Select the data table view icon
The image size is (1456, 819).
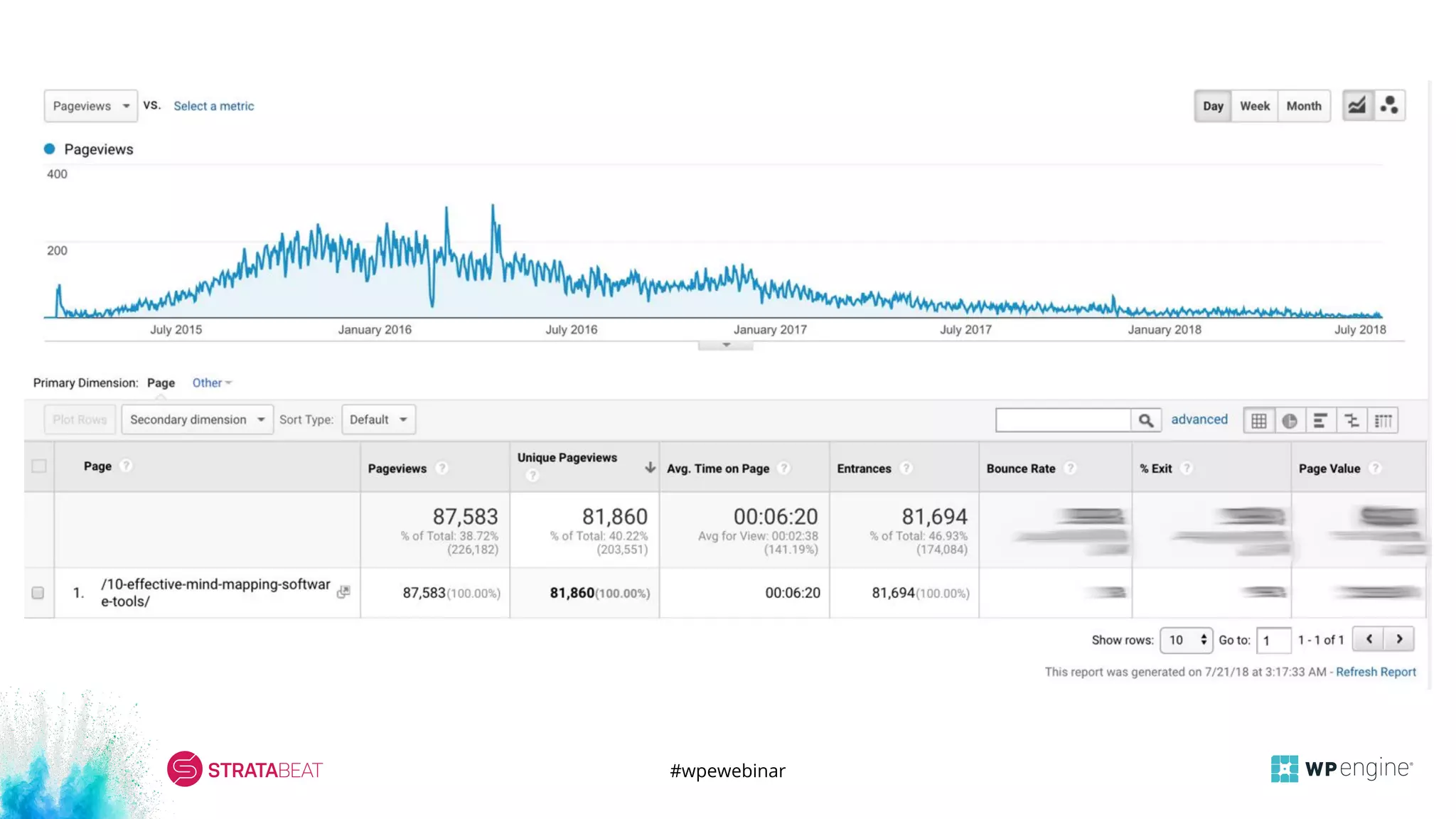point(1258,420)
